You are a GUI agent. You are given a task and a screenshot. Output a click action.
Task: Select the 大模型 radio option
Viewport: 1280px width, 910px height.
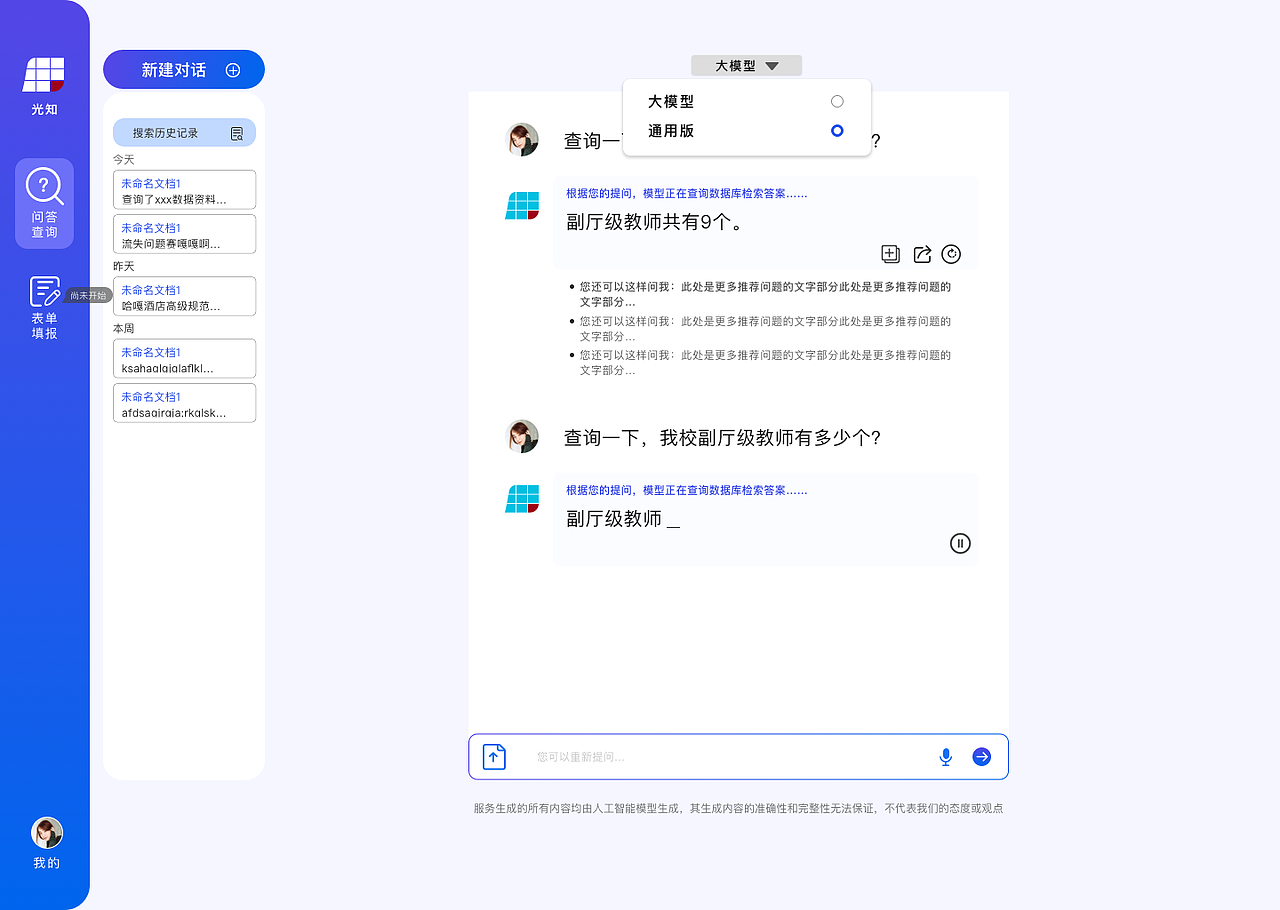(x=836, y=100)
